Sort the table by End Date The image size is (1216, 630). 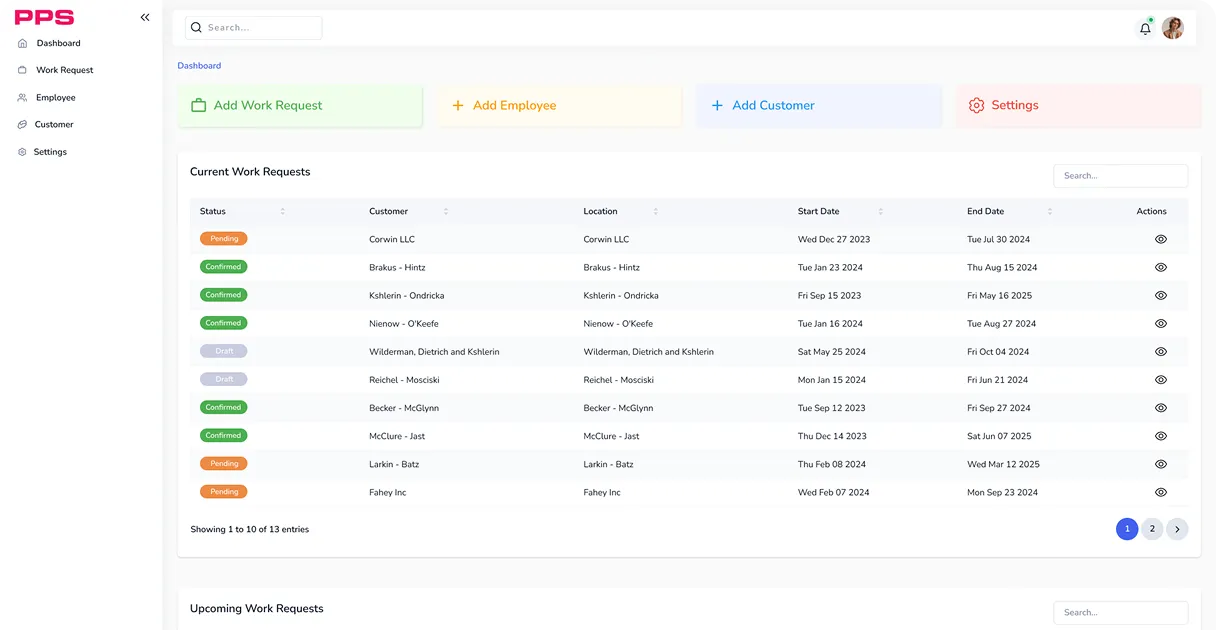pyautogui.click(x=1050, y=211)
